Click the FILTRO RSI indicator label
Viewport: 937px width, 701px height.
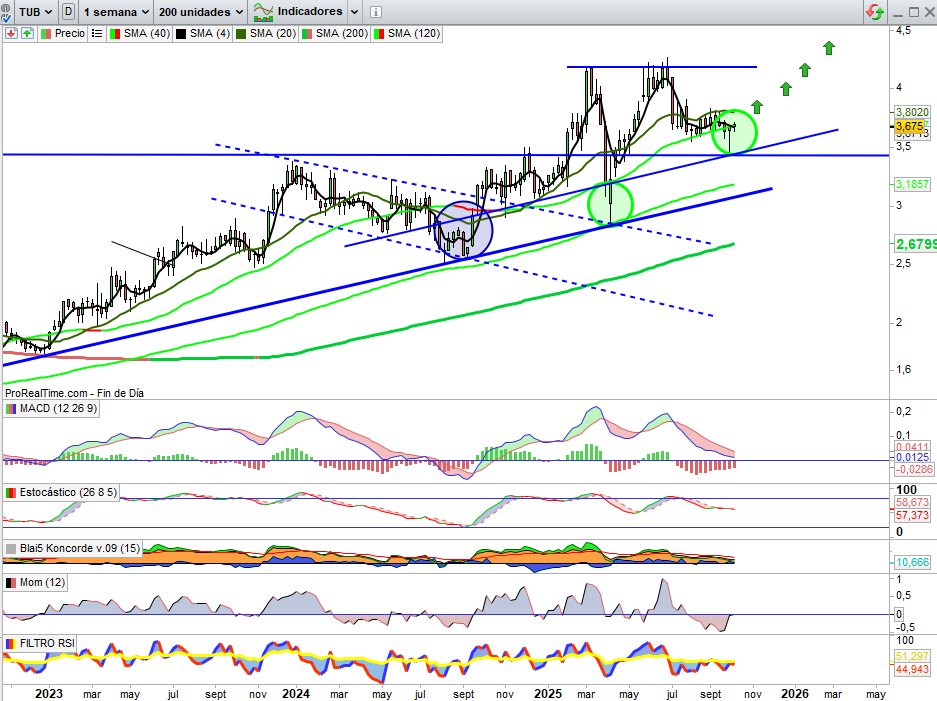(45, 643)
